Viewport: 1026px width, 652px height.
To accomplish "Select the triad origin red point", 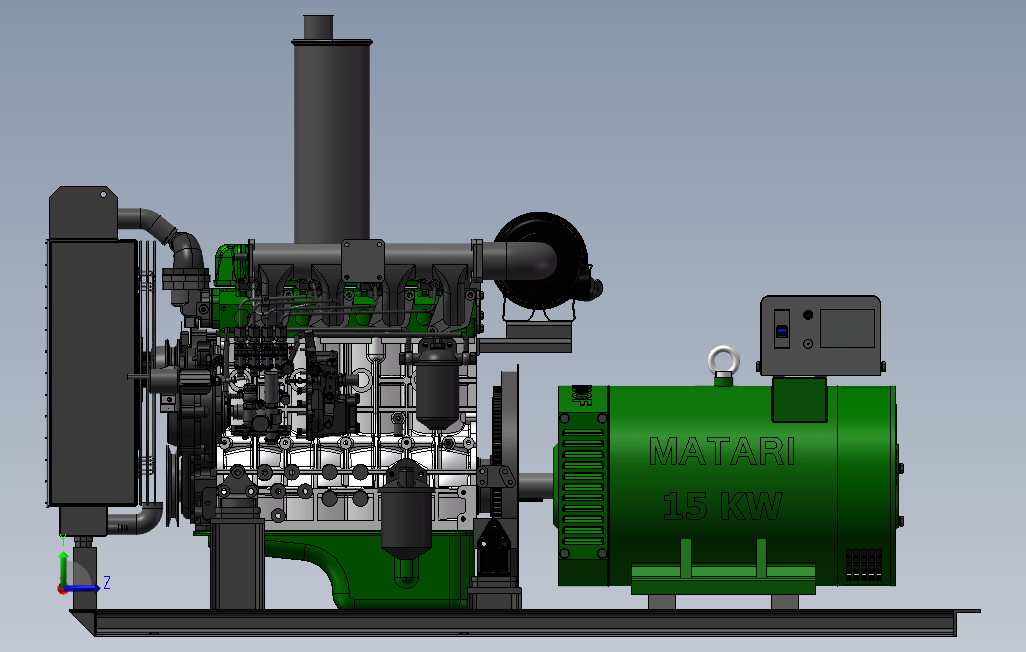I will (x=63, y=589).
